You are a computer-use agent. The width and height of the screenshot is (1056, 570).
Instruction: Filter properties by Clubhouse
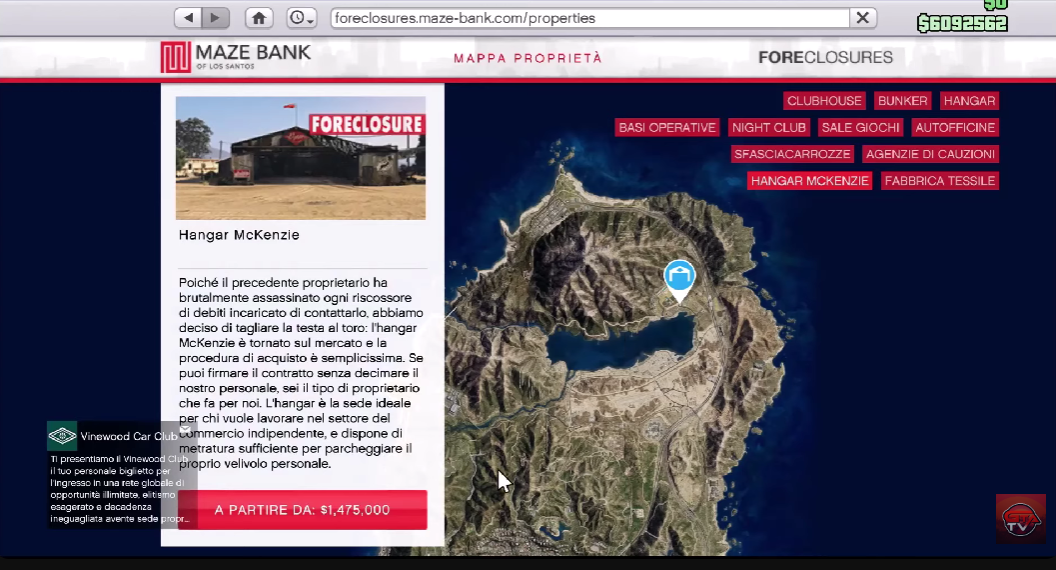pos(824,101)
